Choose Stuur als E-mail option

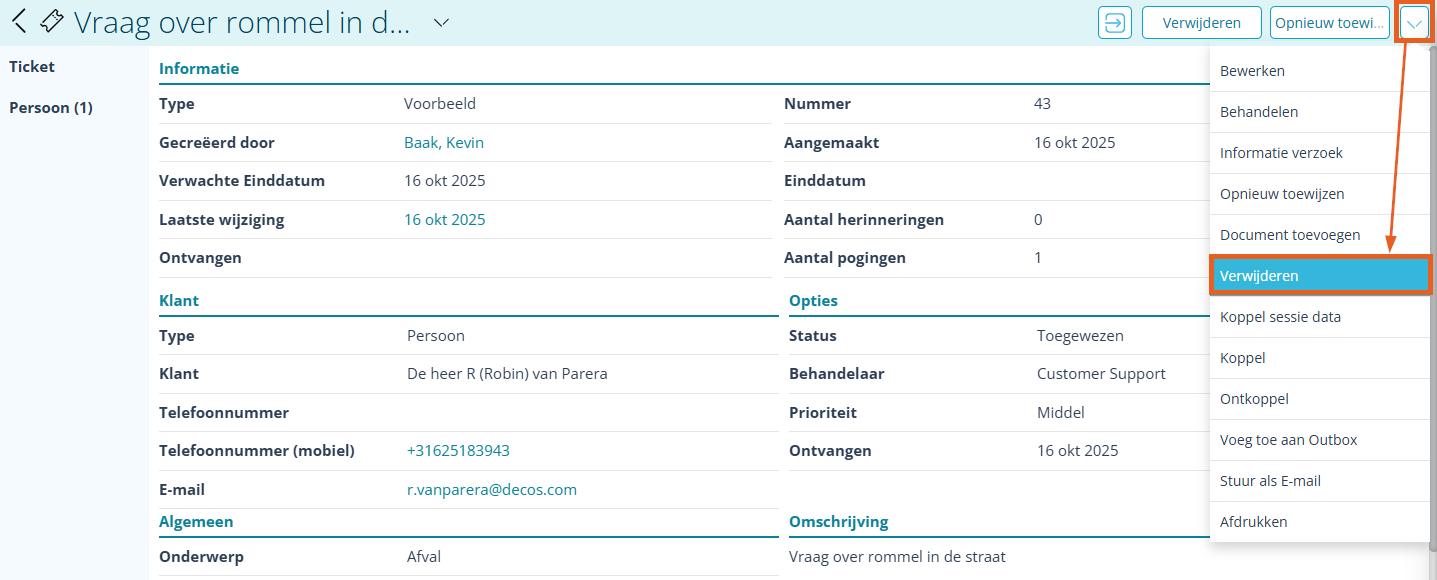point(1268,480)
